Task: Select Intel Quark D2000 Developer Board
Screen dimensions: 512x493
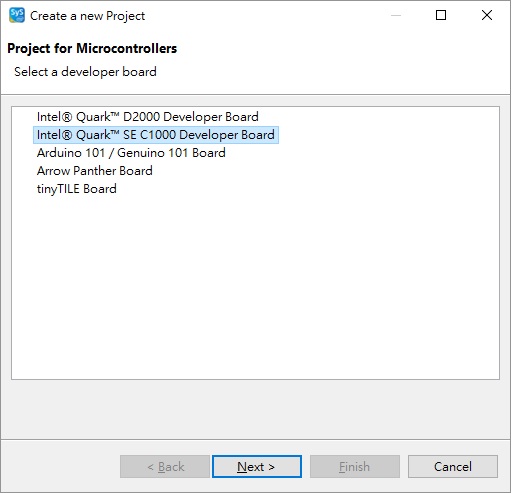Action: [x=148, y=117]
